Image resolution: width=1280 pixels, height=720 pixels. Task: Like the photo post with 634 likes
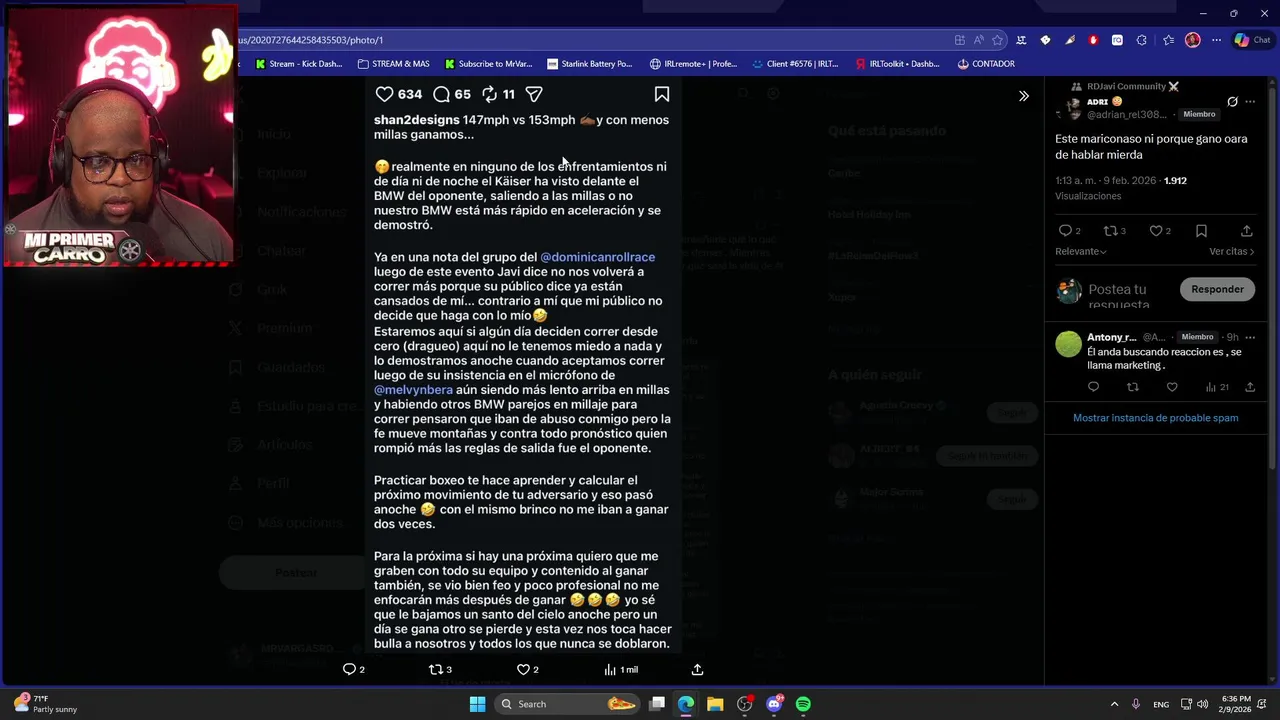[384, 94]
